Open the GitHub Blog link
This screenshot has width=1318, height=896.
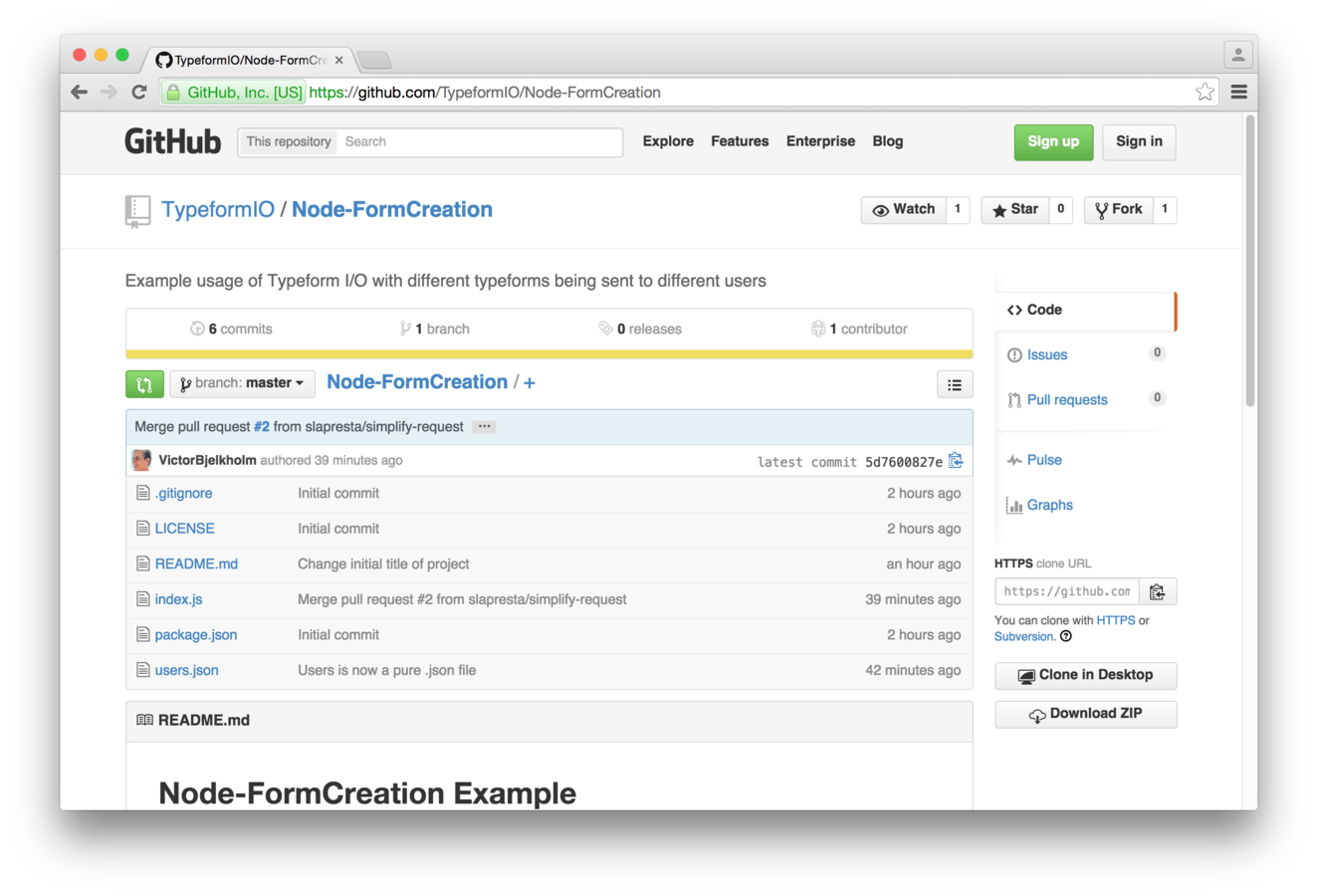coord(888,141)
